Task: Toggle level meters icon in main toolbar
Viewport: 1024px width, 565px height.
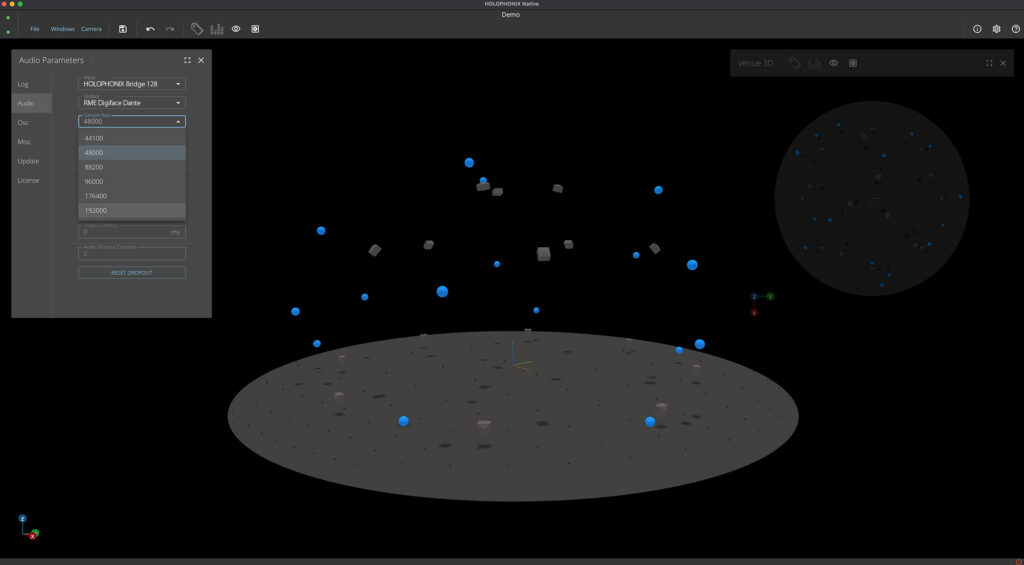Action: (217, 29)
